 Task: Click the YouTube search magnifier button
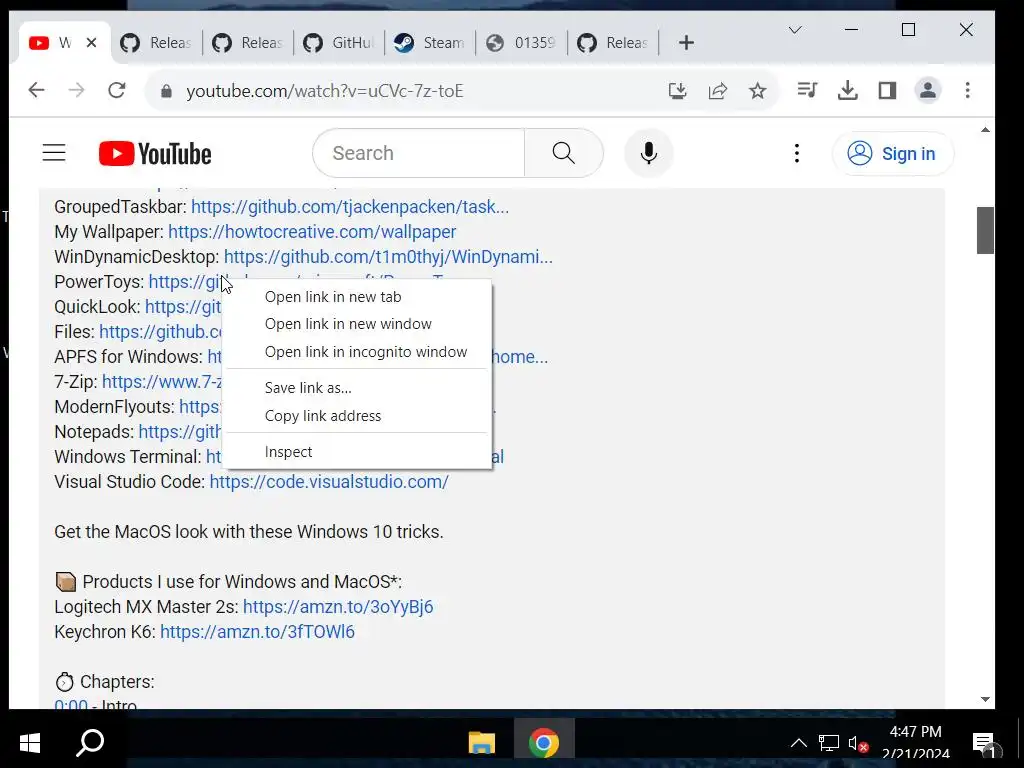point(564,153)
